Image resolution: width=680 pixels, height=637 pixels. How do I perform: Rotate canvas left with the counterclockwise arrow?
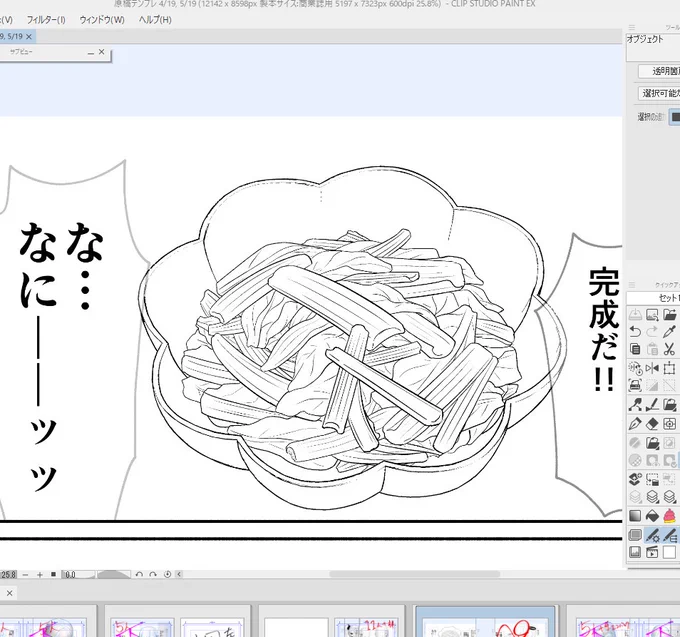click(x=139, y=575)
